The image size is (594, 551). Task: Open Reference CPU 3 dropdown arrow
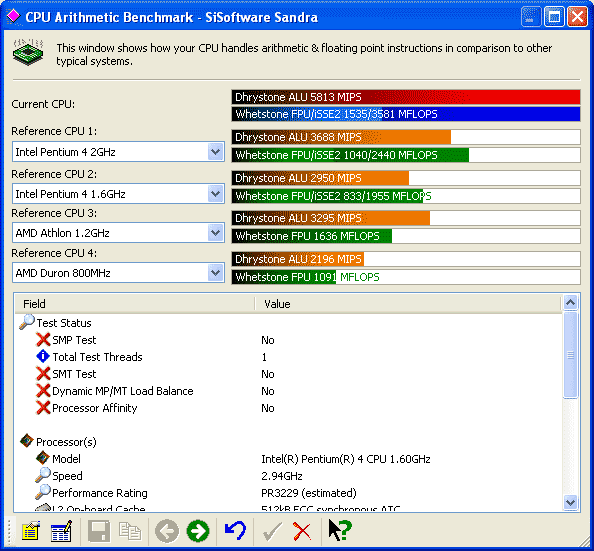[216, 233]
